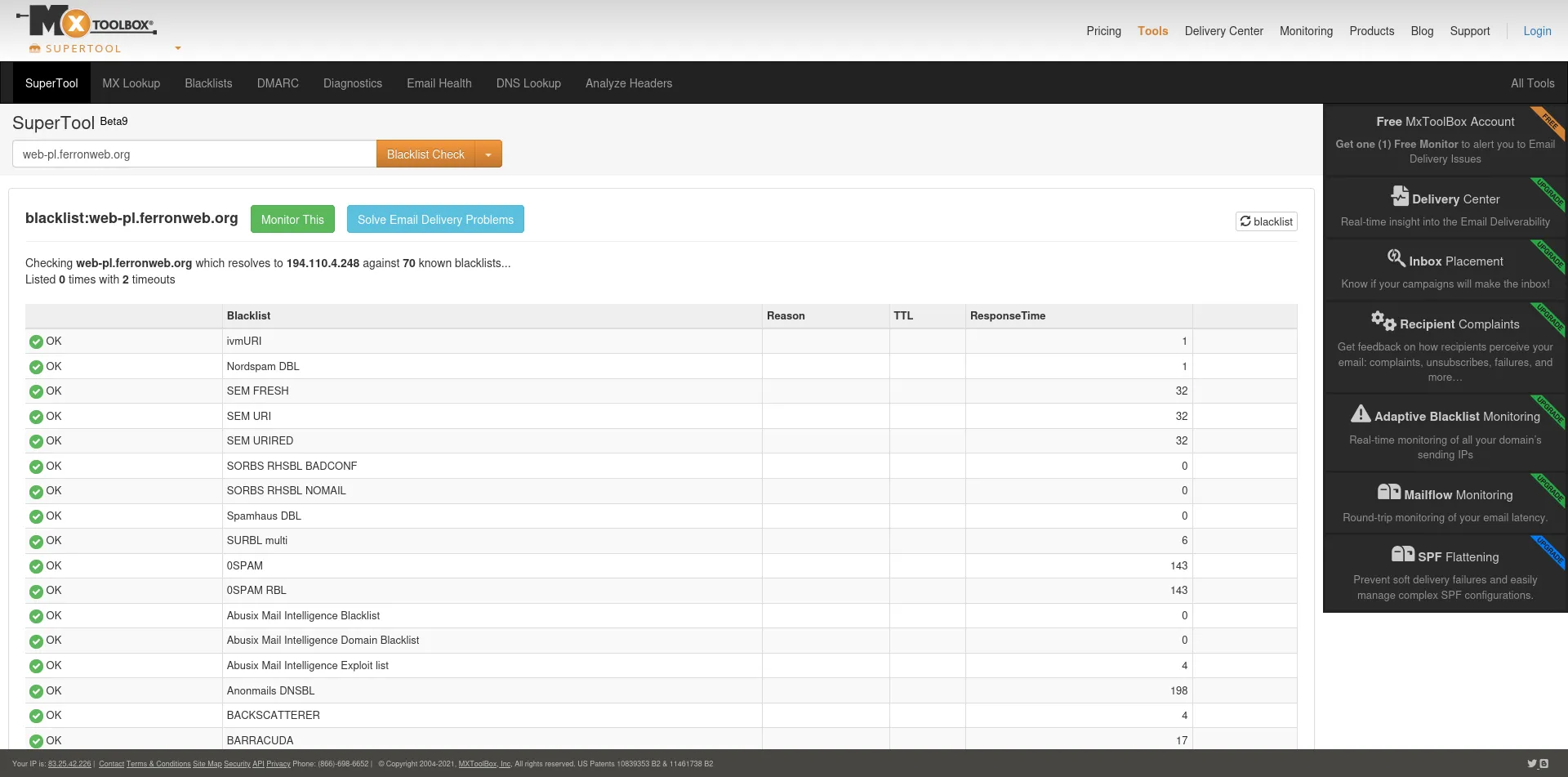Click the Adaptive Blacklist Monitoring warning icon
The width and height of the screenshot is (1568, 777).
pyautogui.click(x=1361, y=414)
